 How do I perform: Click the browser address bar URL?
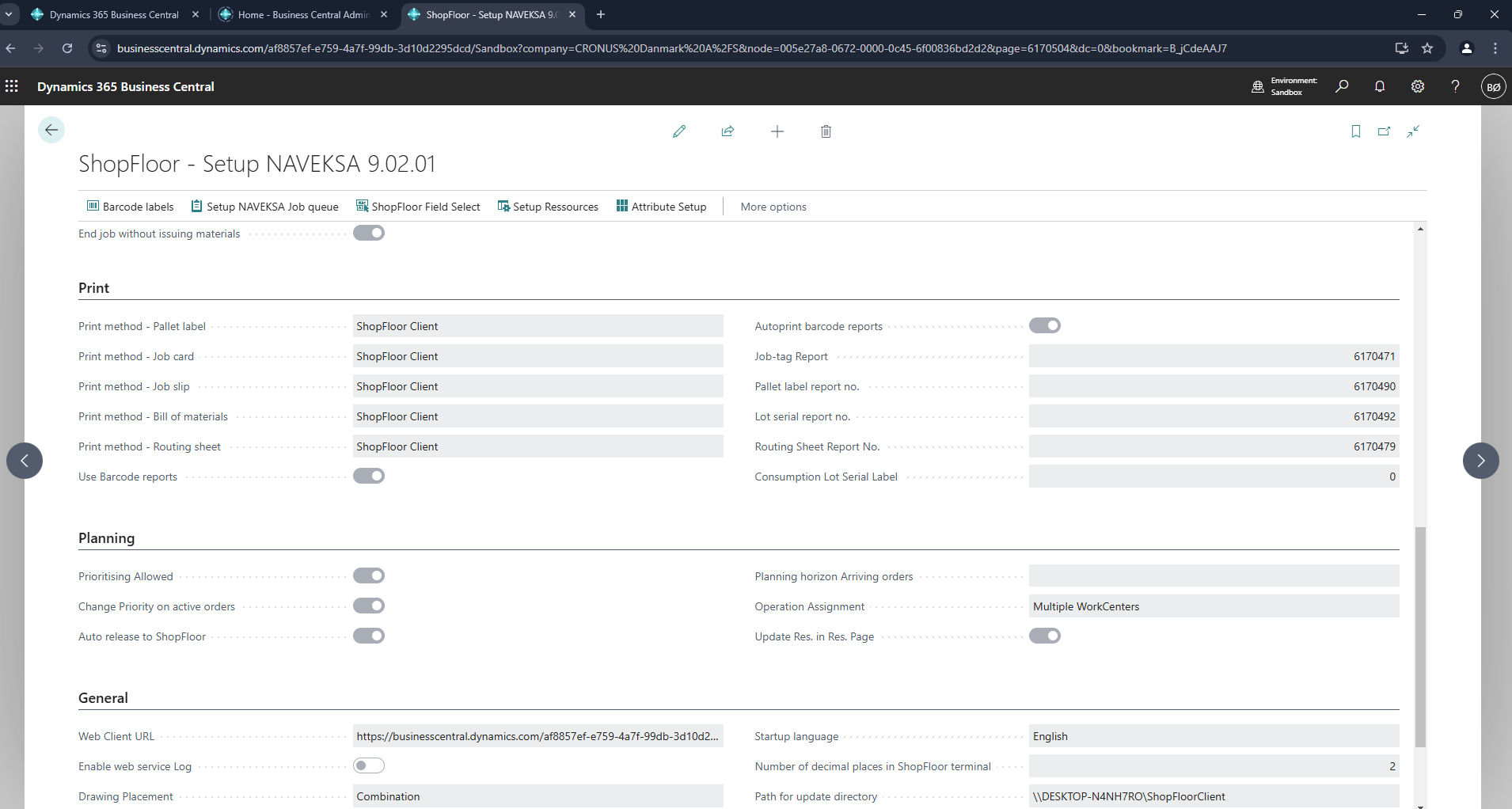[672, 48]
